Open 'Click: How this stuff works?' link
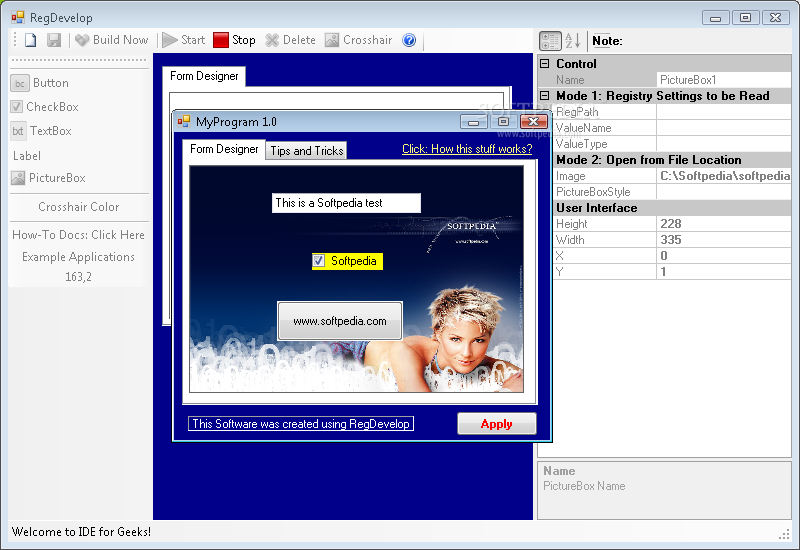Viewport: 800px width, 550px height. point(467,149)
